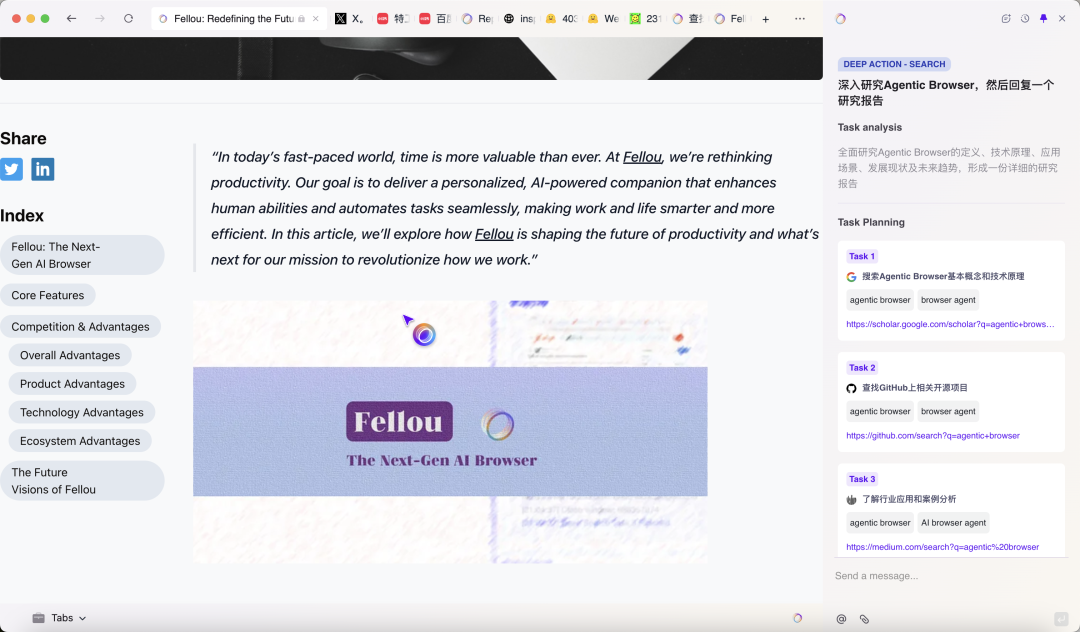Viewport: 1080px width, 632px height.
Task: Start a new chat in assistant panel
Action: click(x=1006, y=19)
